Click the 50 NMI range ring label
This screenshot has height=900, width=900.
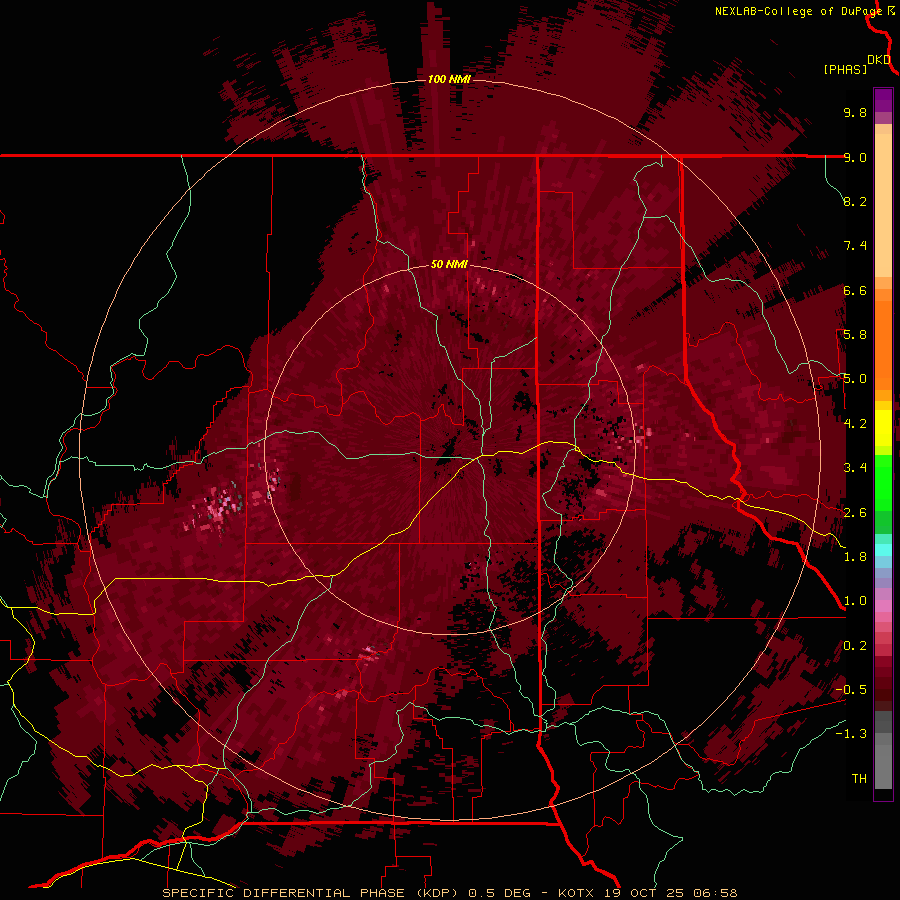click(449, 264)
